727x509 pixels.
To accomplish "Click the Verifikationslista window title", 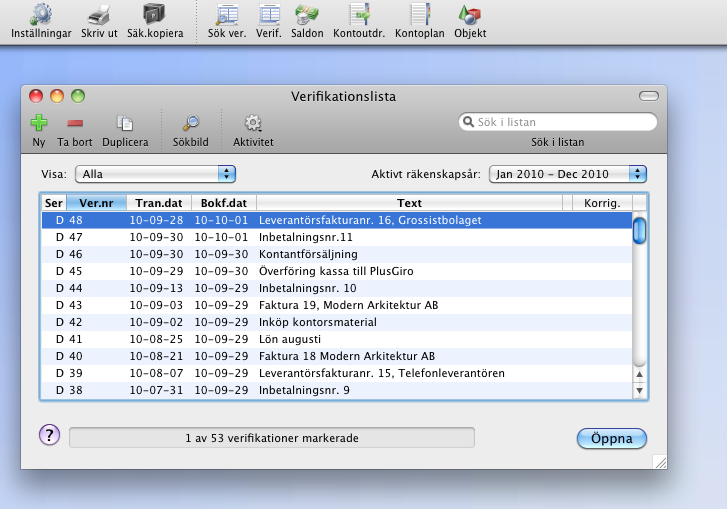I will point(344,96).
